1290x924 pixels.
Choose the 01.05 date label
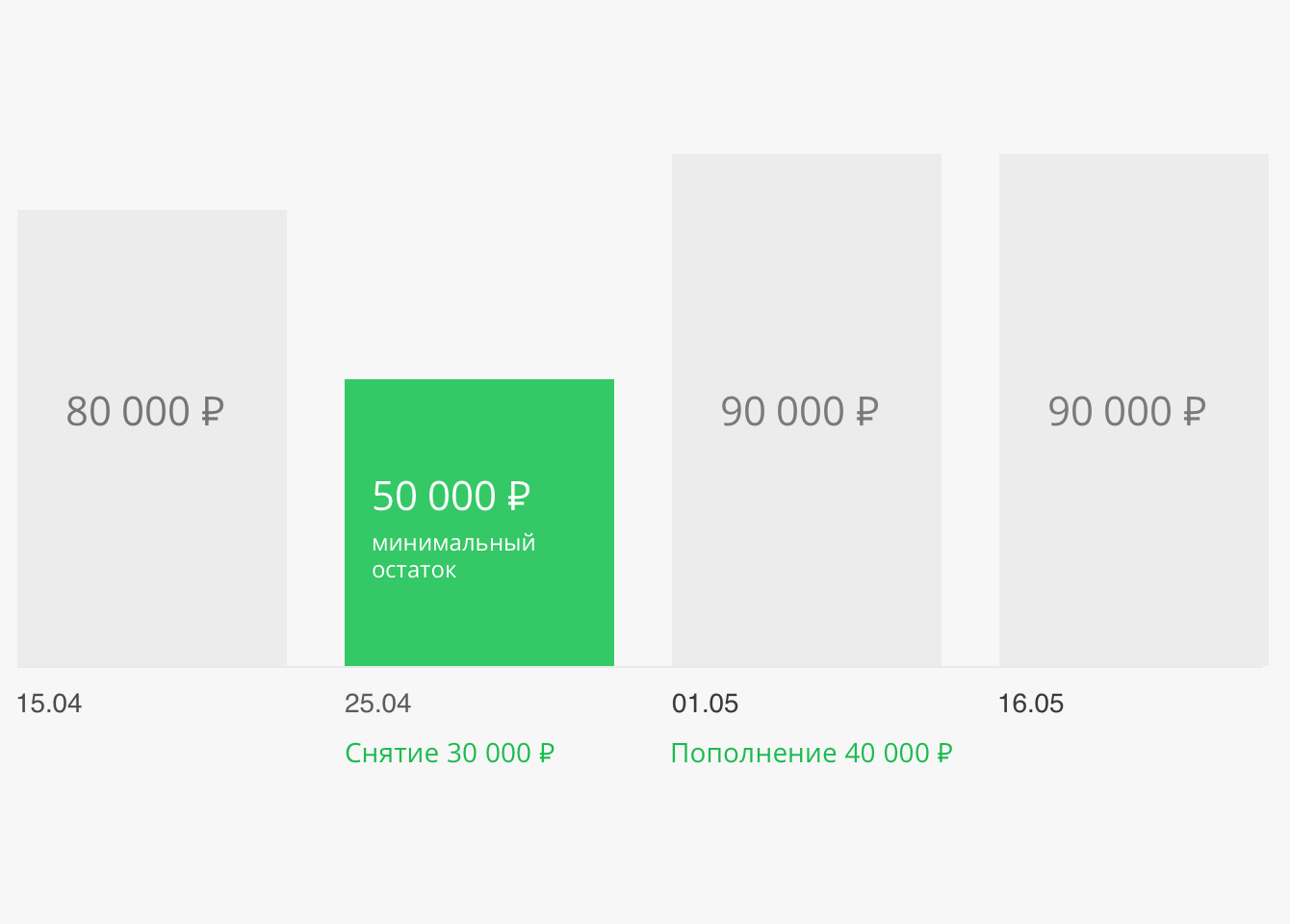pos(705,704)
